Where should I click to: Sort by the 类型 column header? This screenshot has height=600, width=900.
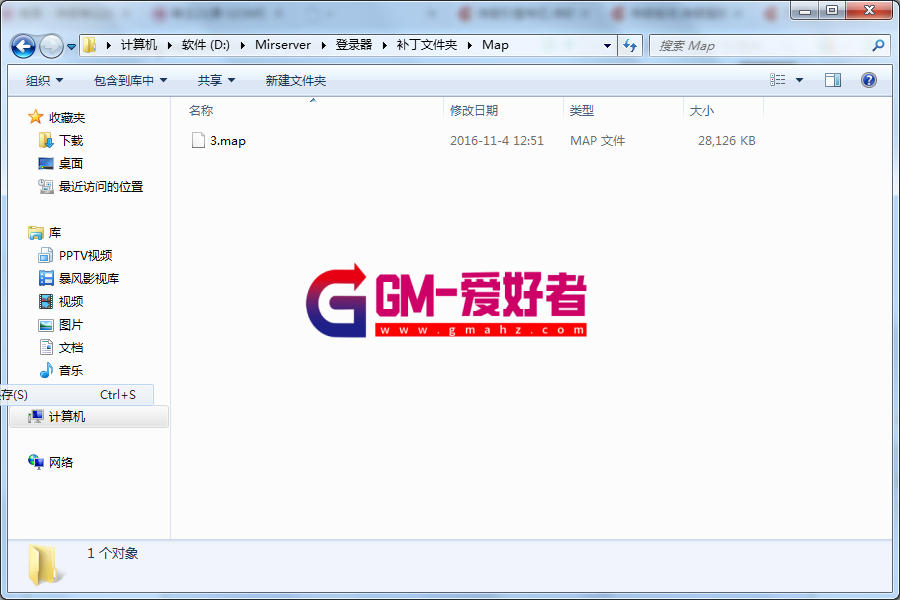(581, 110)
